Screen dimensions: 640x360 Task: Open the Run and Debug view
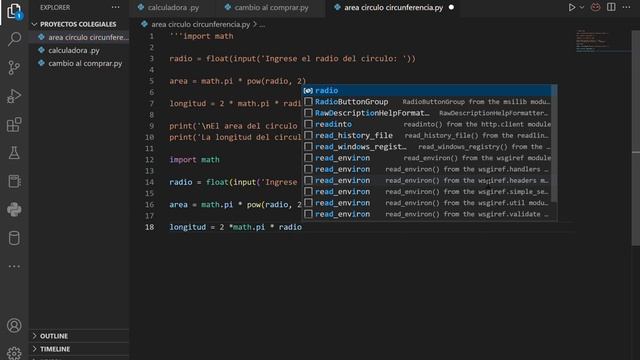click(14, 96)
